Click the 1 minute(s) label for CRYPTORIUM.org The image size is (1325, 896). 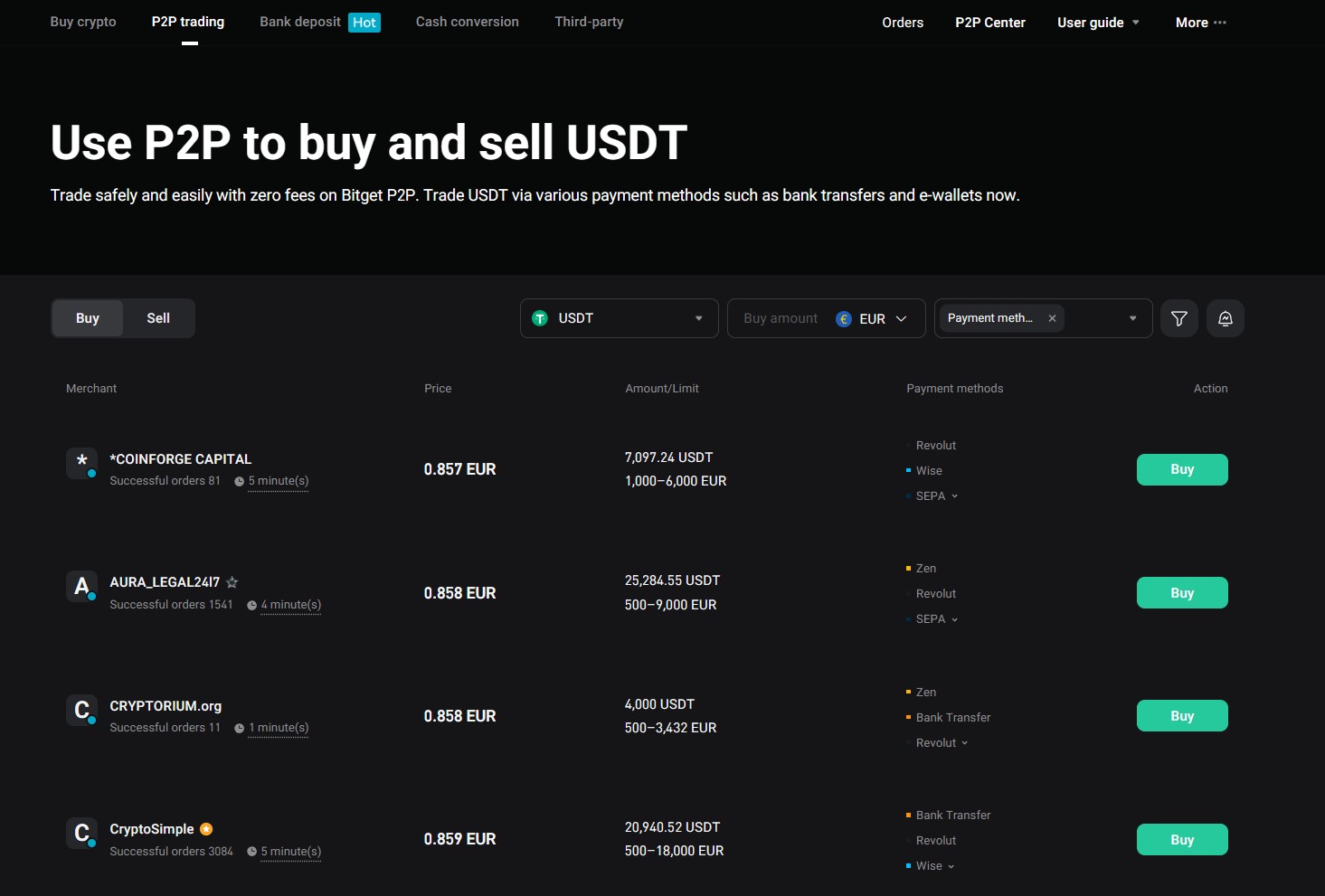(x=279, y=728)
